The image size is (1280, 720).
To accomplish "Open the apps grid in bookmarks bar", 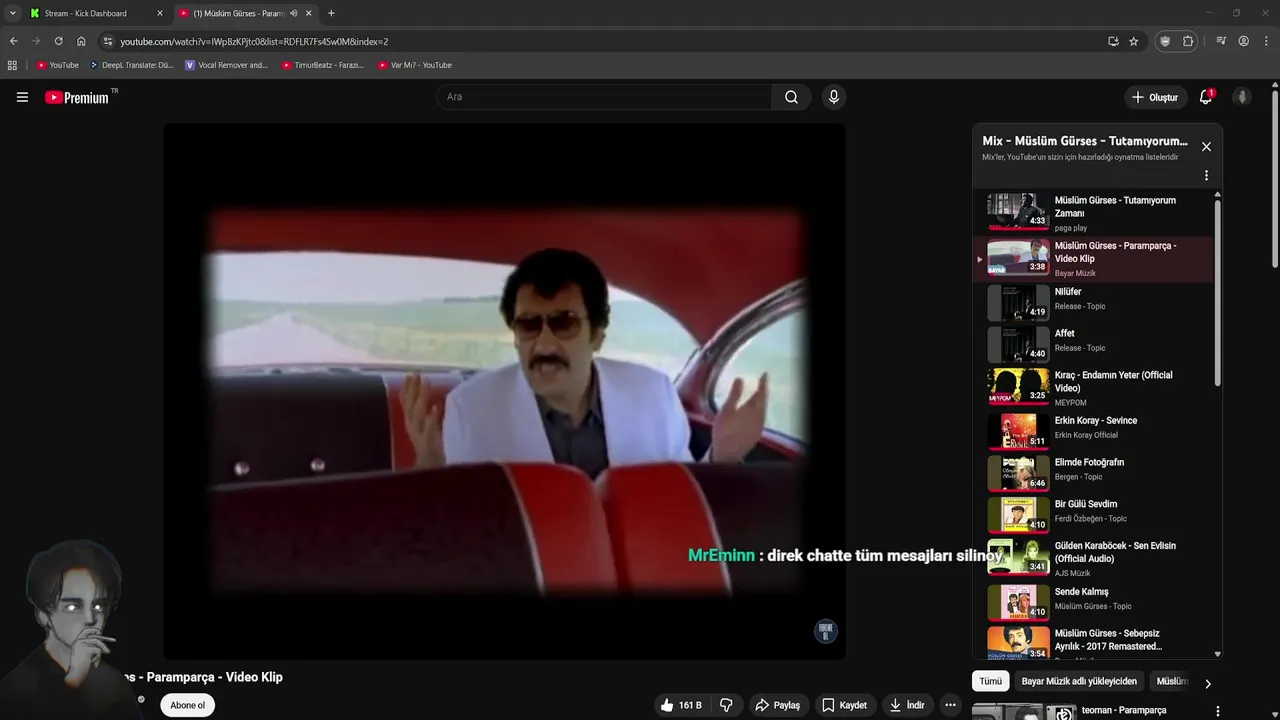I will pyautogui.click(x=12, y=65).
